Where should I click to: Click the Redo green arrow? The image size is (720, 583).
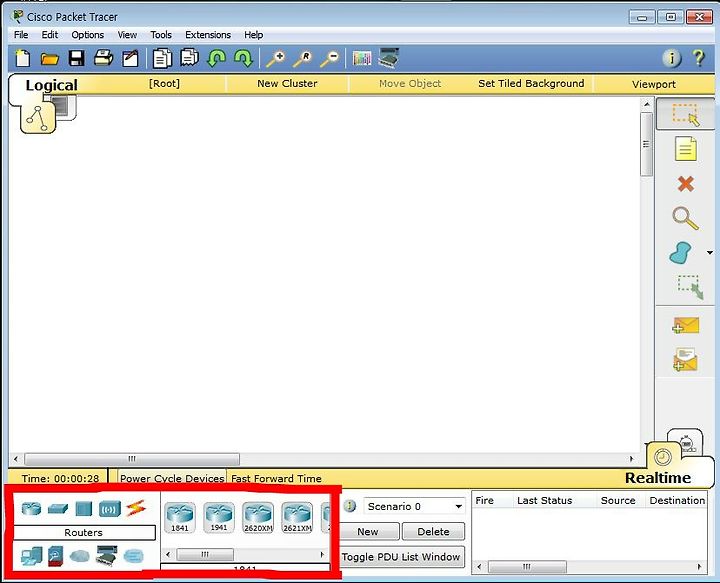[243, 58]
